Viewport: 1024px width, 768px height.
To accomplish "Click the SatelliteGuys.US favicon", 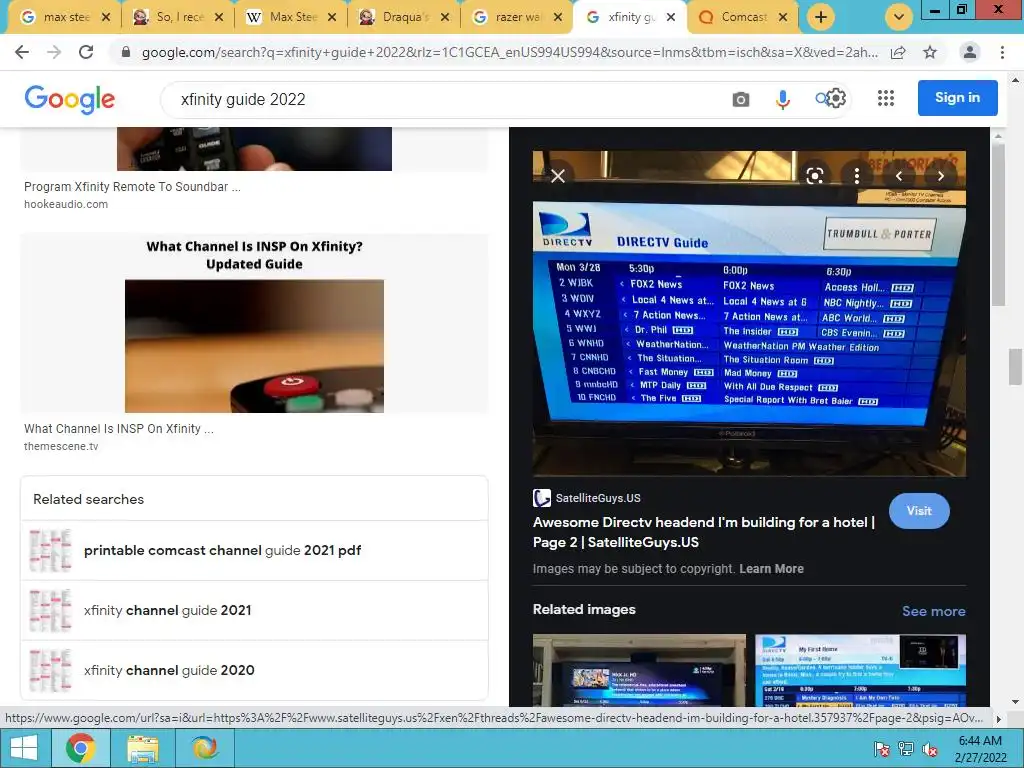I will [x=541, y=498].
